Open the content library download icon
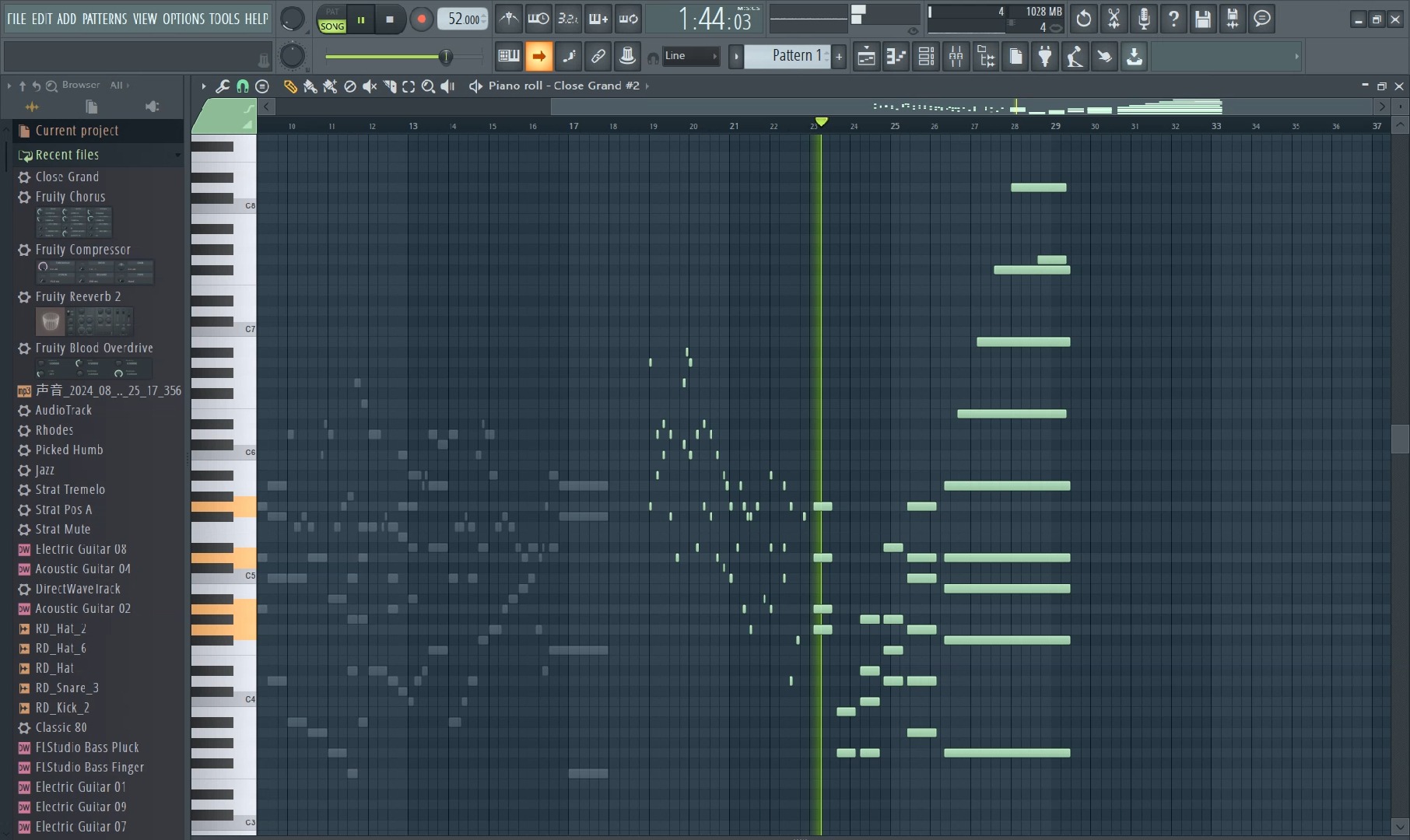This screenshot has height=840, width=1410. tap(1135, 56)
